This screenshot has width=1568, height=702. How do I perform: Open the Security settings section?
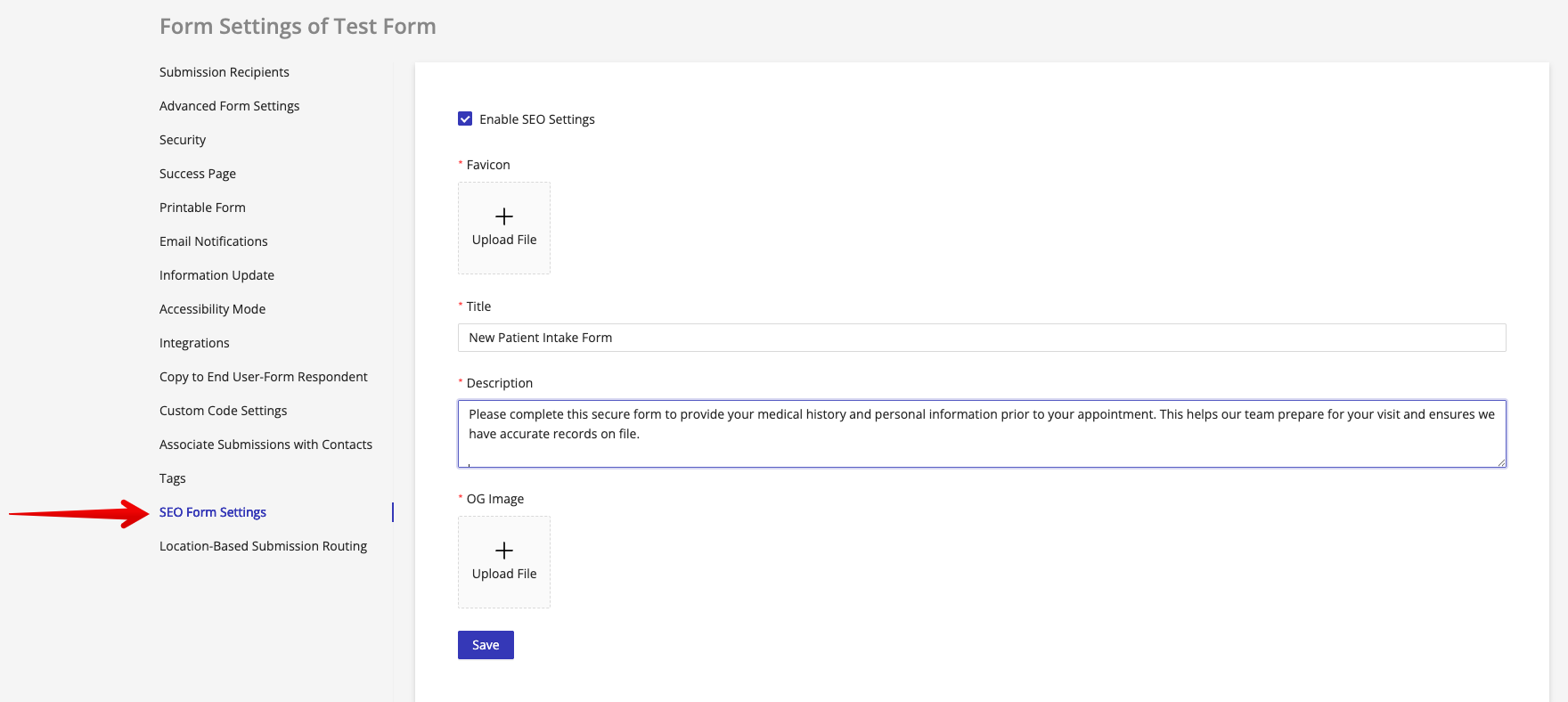[183, 140]
